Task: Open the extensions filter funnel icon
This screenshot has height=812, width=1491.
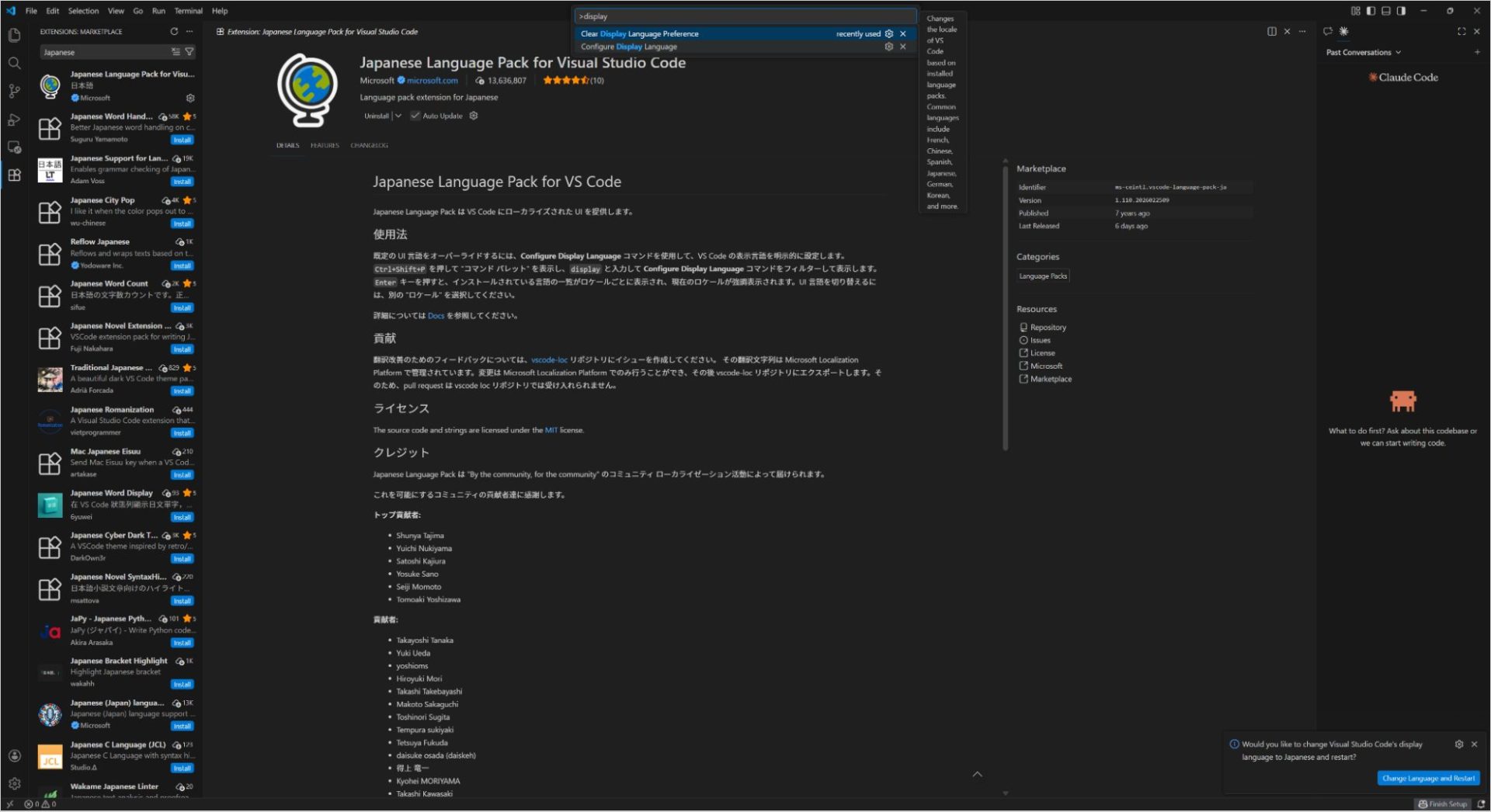Action: [x=189, y=51]
